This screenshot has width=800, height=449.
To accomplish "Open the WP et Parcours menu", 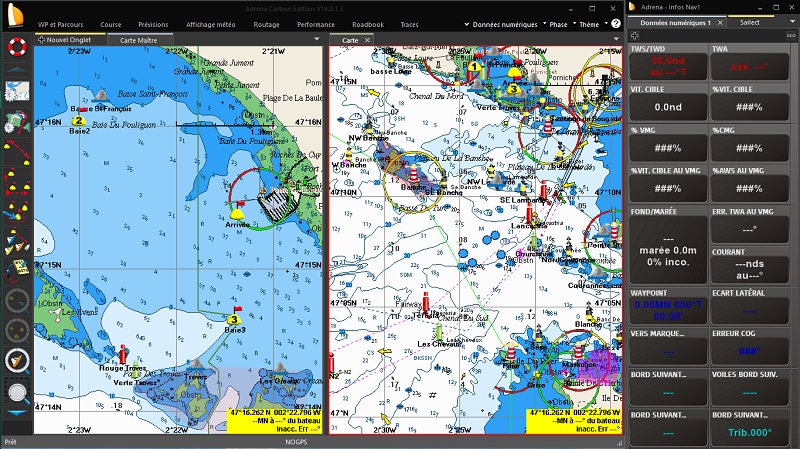I will point(60,24).
